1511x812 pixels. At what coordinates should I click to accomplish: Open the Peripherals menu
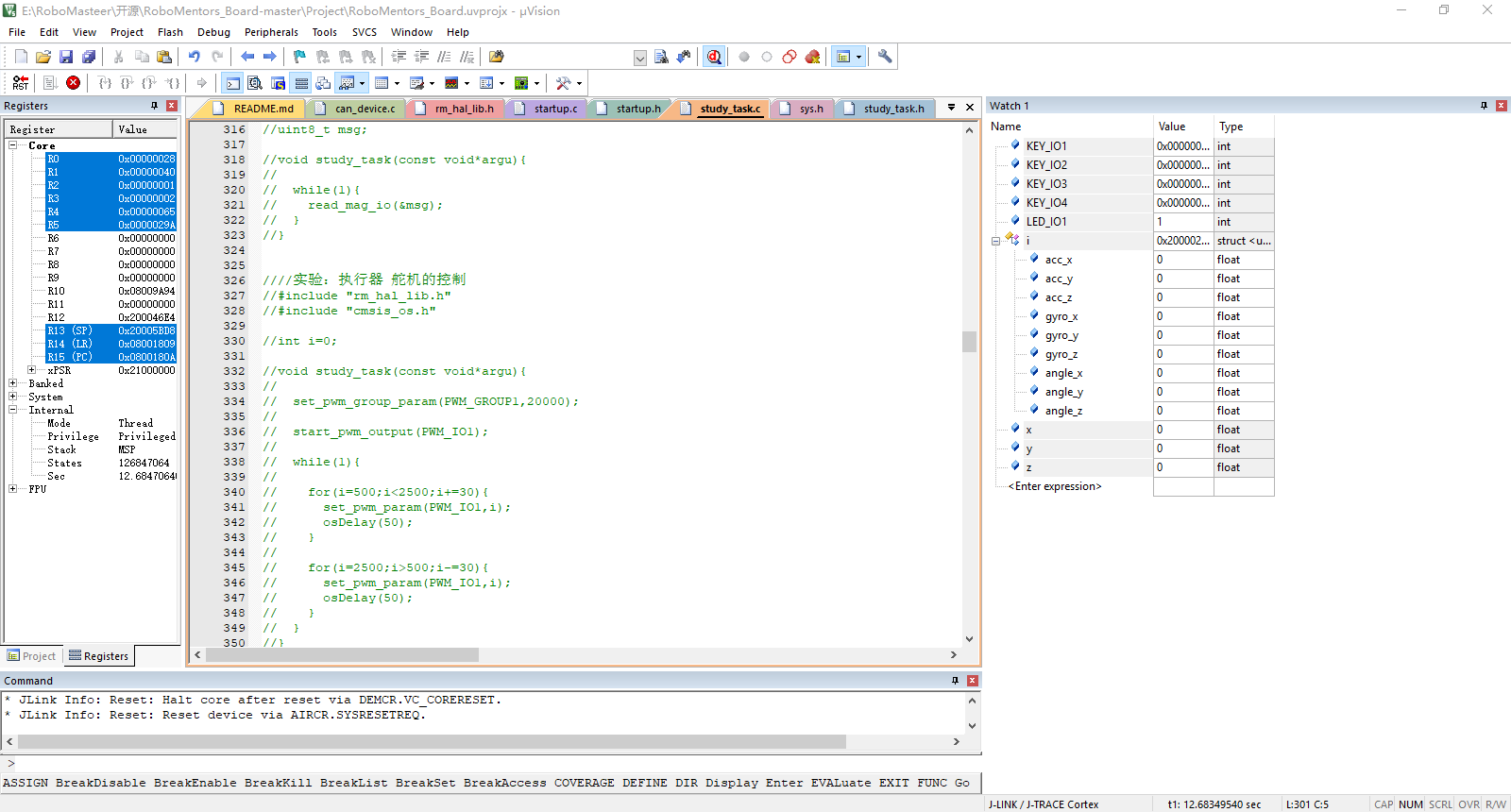pos(271,32)
